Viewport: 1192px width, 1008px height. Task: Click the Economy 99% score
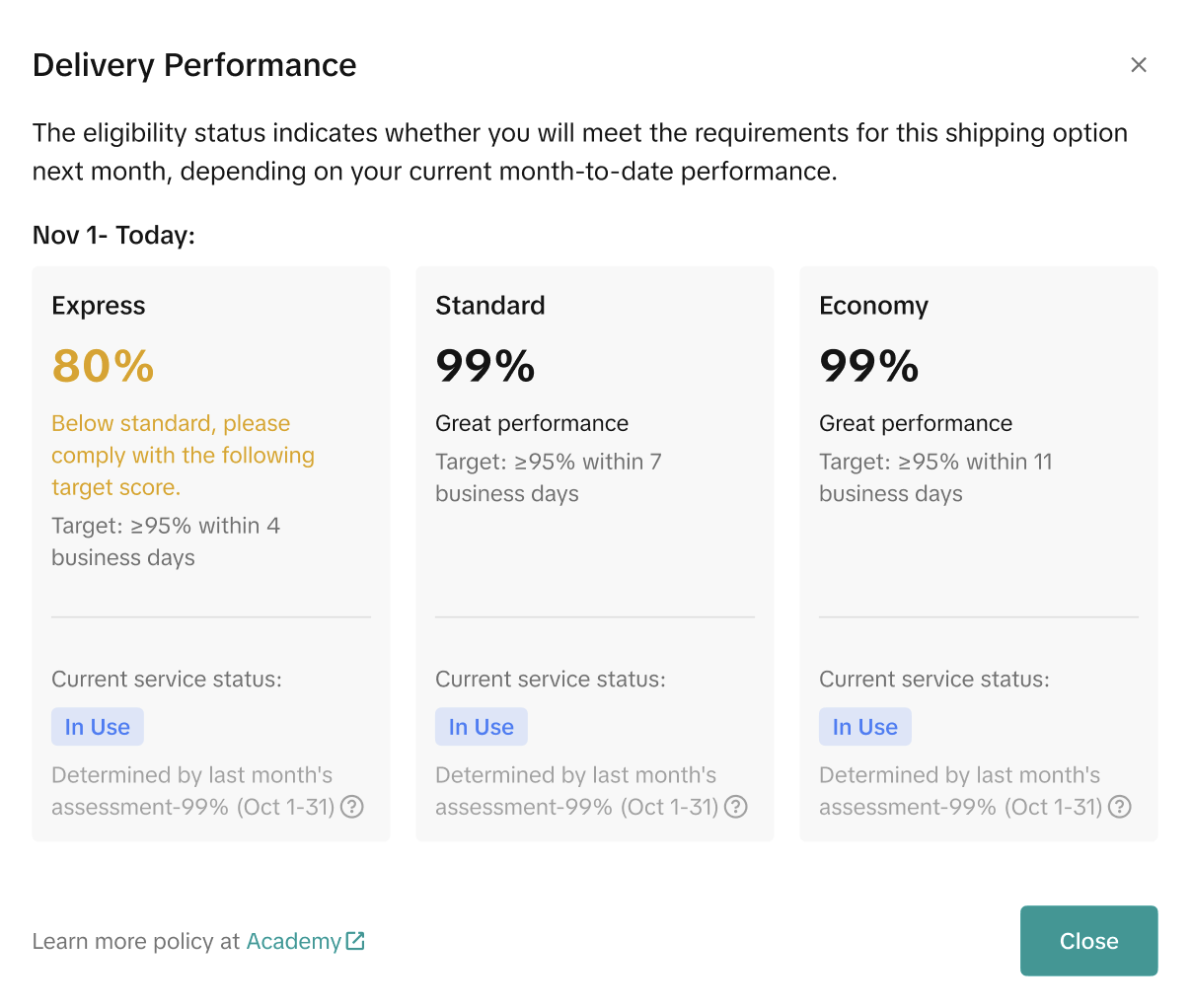pyautogui.click(x=869, y=366)
